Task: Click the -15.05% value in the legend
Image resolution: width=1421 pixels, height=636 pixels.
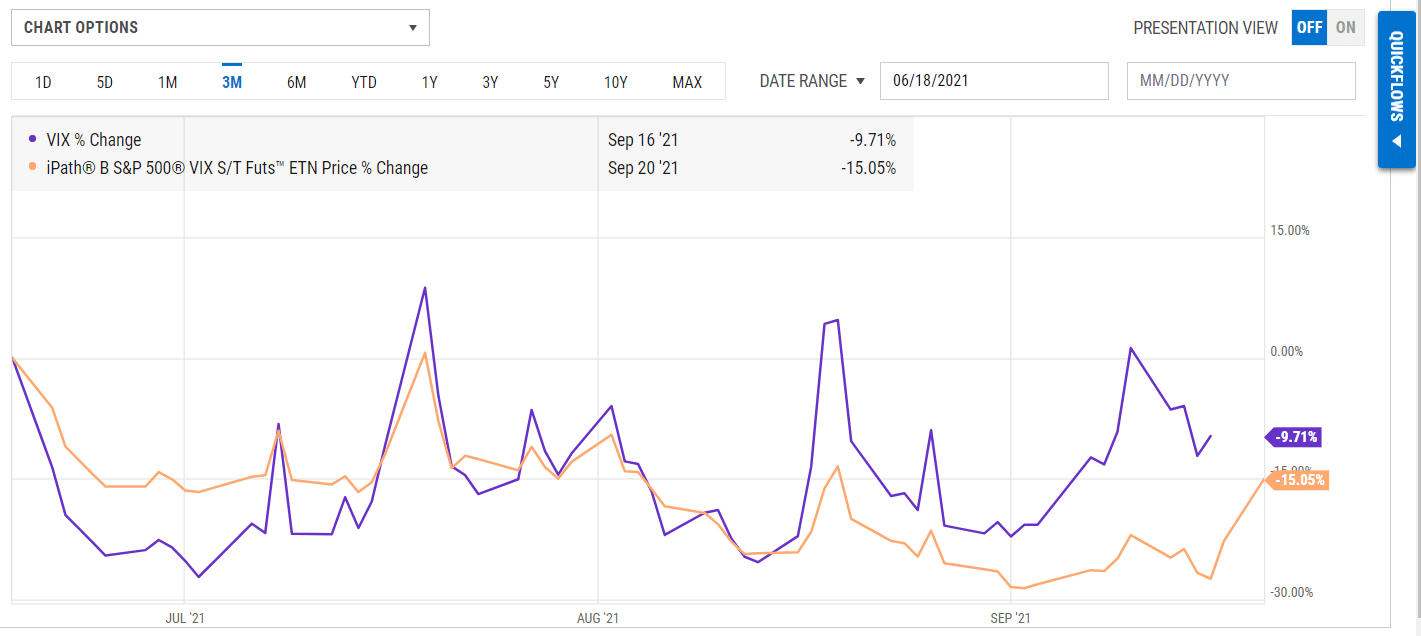Action: coord(867,168)
